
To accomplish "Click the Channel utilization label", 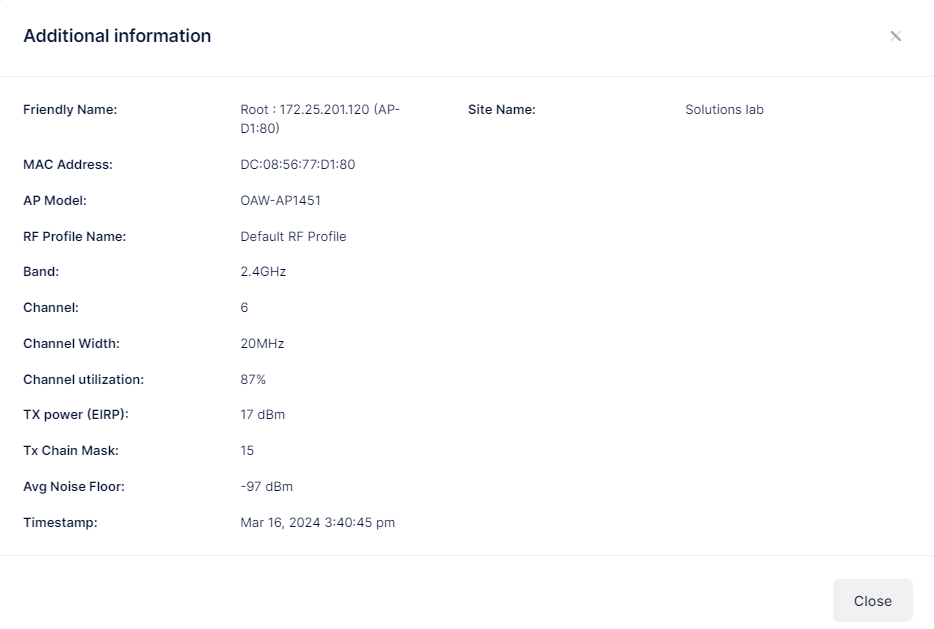I will (x=83, y=380).
